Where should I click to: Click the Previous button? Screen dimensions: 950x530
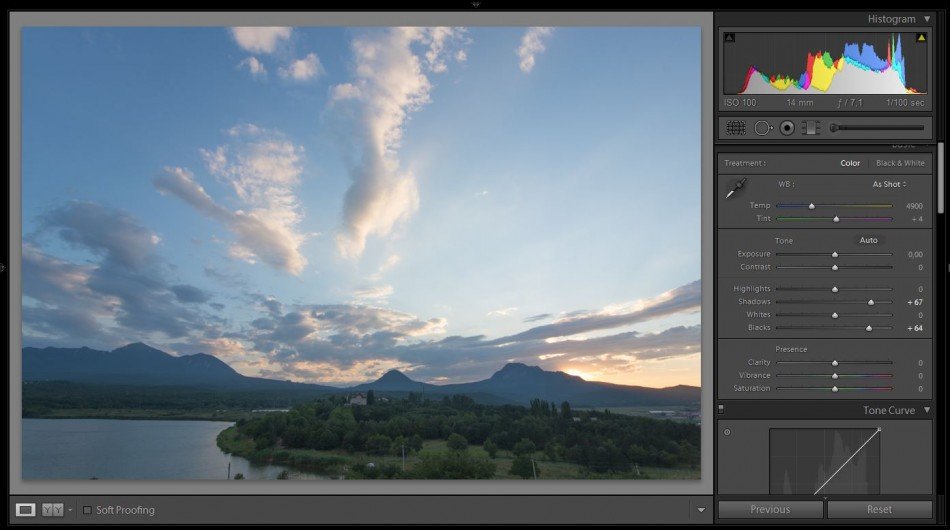pos(770,509)
